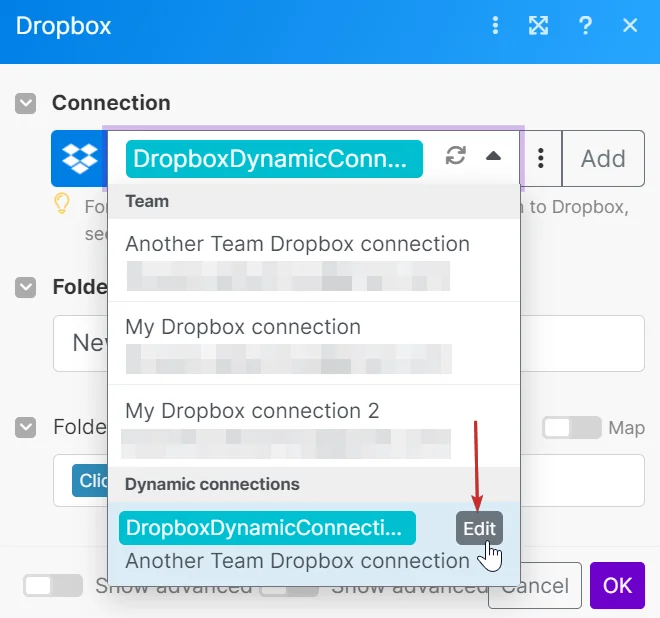Collapse the Folder section chevron below Connection
660x618 pixels.
click(x=26, y=287)
